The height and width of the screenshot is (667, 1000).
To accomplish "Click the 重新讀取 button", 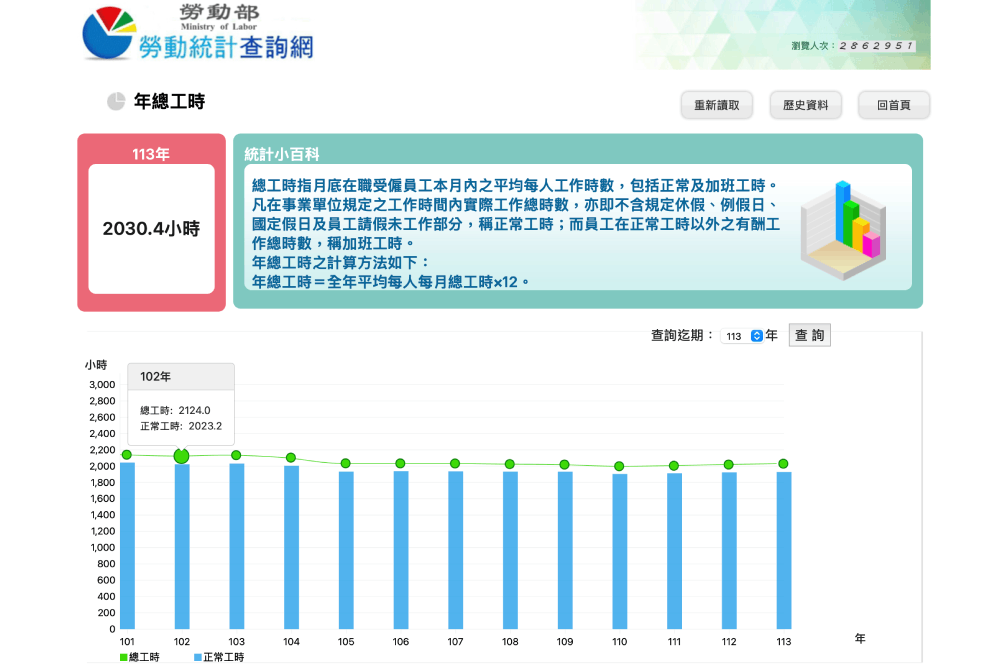I will (x=717, y=105).
